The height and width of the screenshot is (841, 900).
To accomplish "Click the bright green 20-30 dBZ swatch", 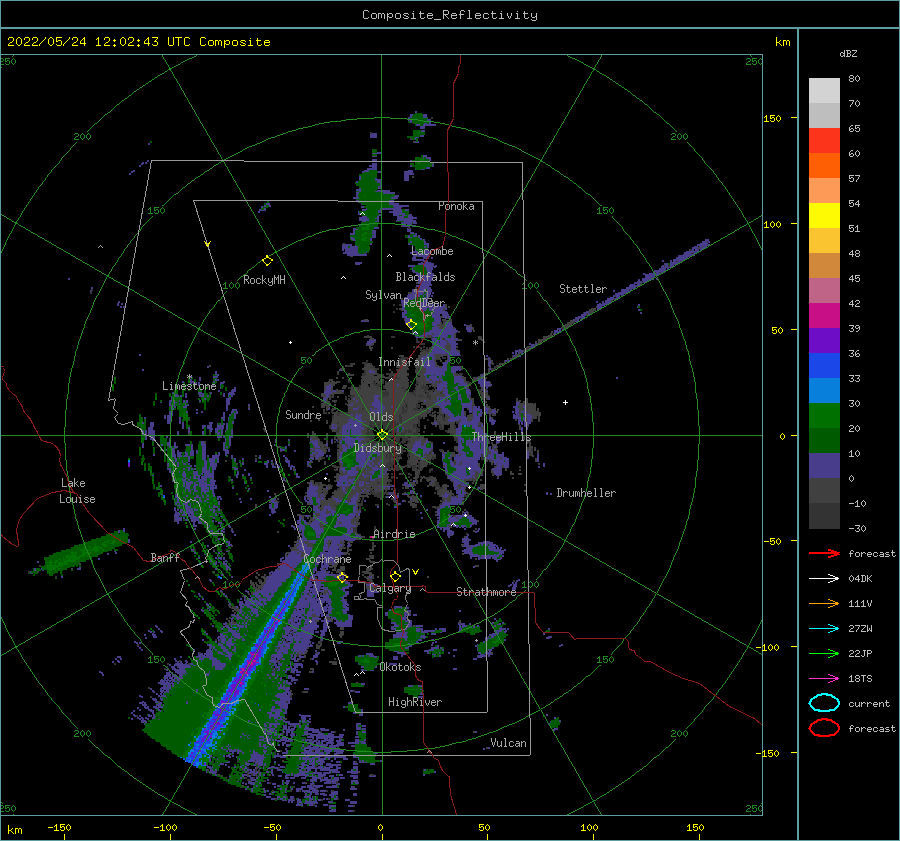I will [x=824, y=416].
